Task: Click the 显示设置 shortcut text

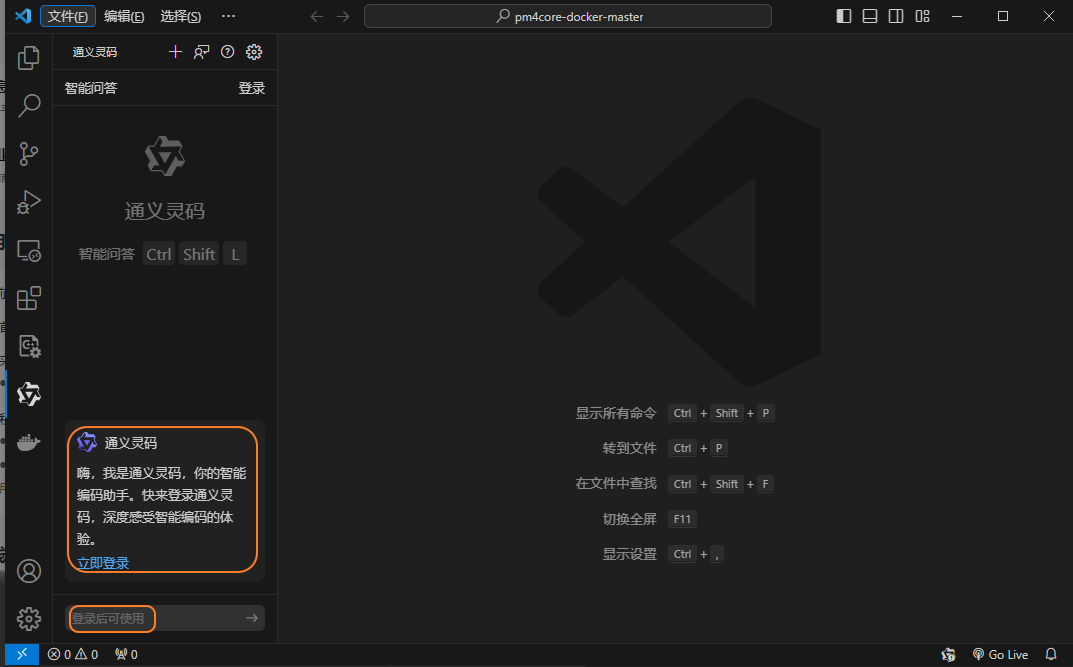Action: point(630,554)
